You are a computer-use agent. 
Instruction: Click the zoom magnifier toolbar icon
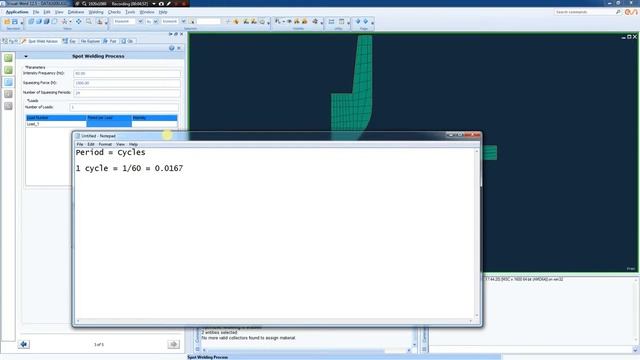pos(89,22)
